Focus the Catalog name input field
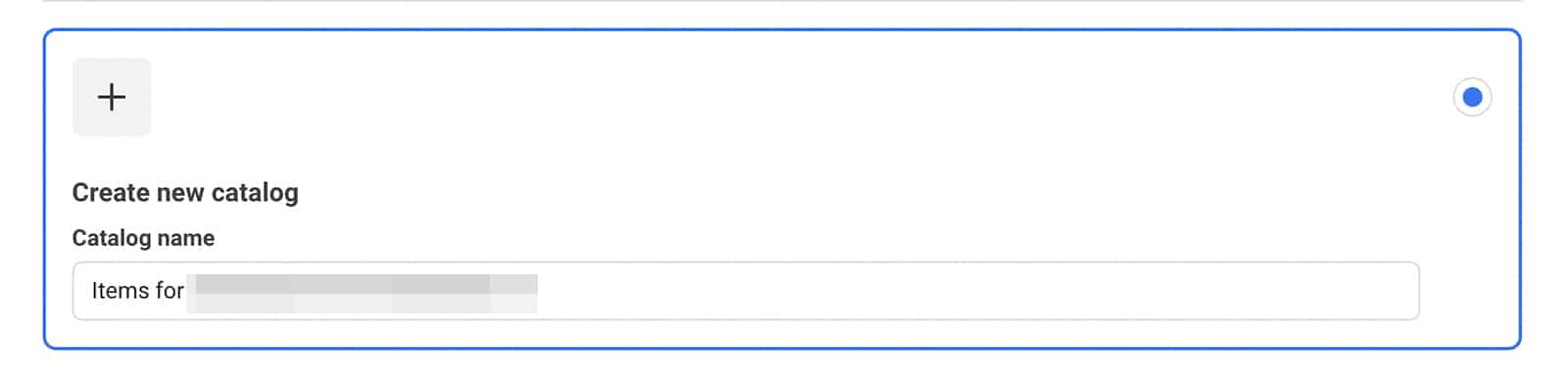The height and width of the screenshot is (383, 1568). [x=746, y=291]
